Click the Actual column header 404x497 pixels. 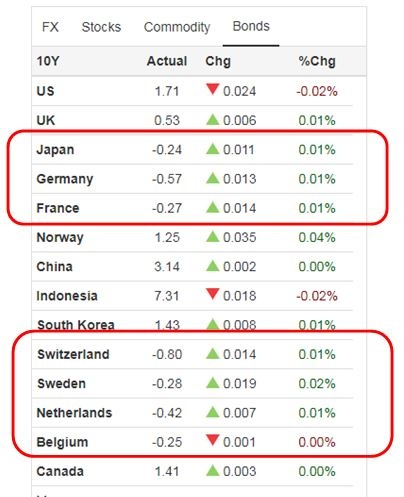(x=167, y=61)
